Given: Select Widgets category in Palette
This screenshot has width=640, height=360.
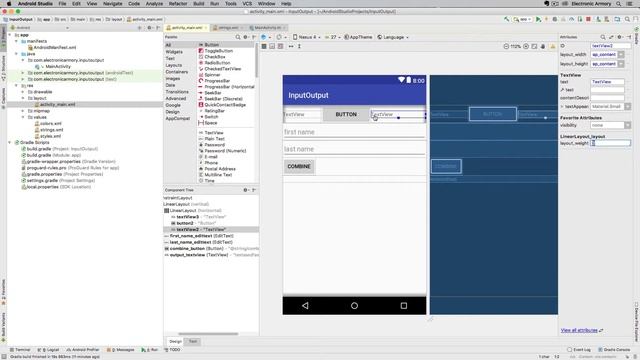Looking at the screenshot, I should (x=174, y=52).
